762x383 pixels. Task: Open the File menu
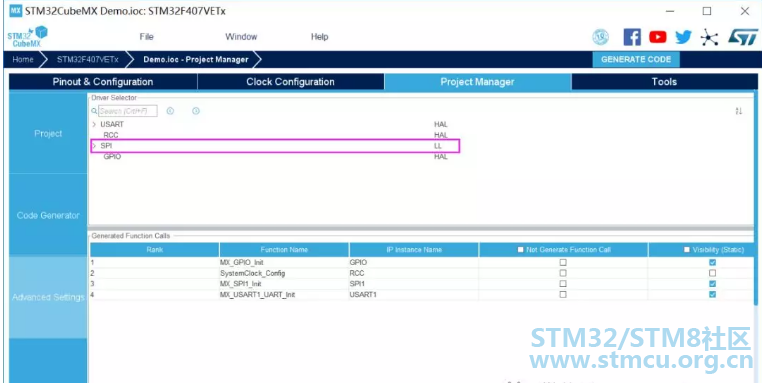pos(146,37)
